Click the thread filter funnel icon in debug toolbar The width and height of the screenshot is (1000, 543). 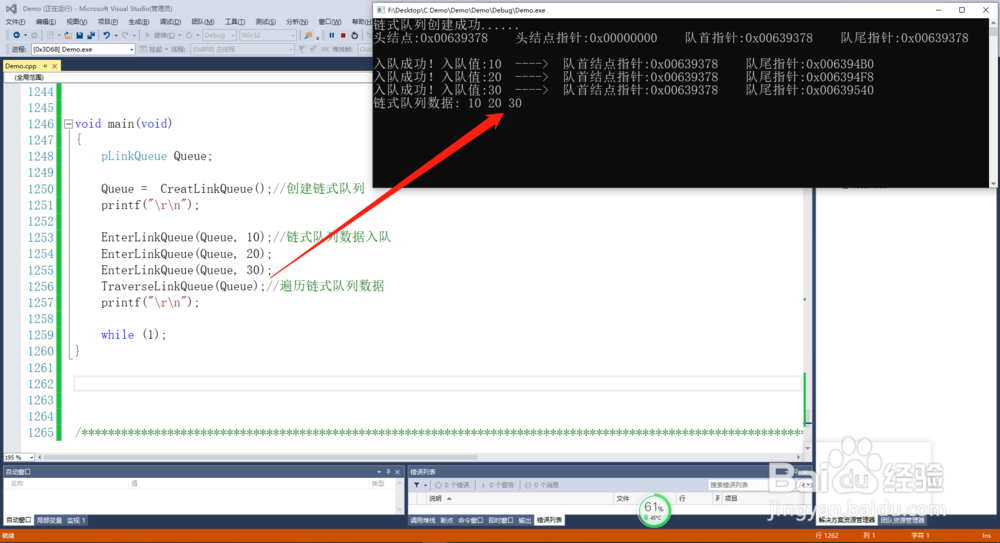pyautogui.click(x=302, y=49)
